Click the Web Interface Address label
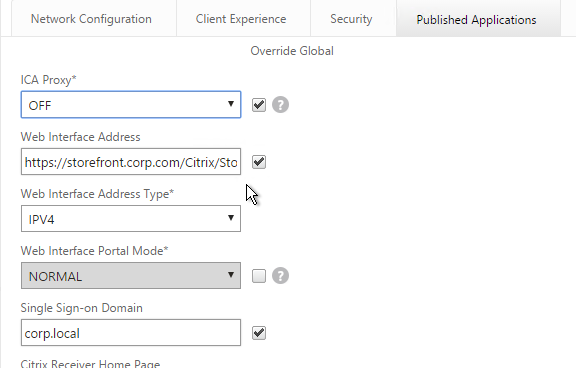Viewport: 576px width, 368px height. coord(80,137)
